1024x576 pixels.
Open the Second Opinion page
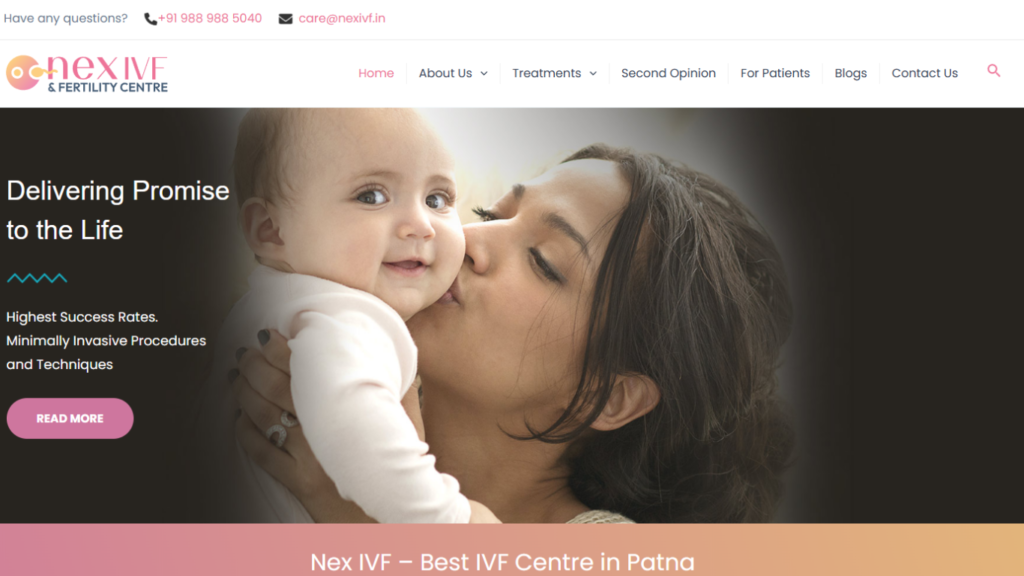click(668, 73)
